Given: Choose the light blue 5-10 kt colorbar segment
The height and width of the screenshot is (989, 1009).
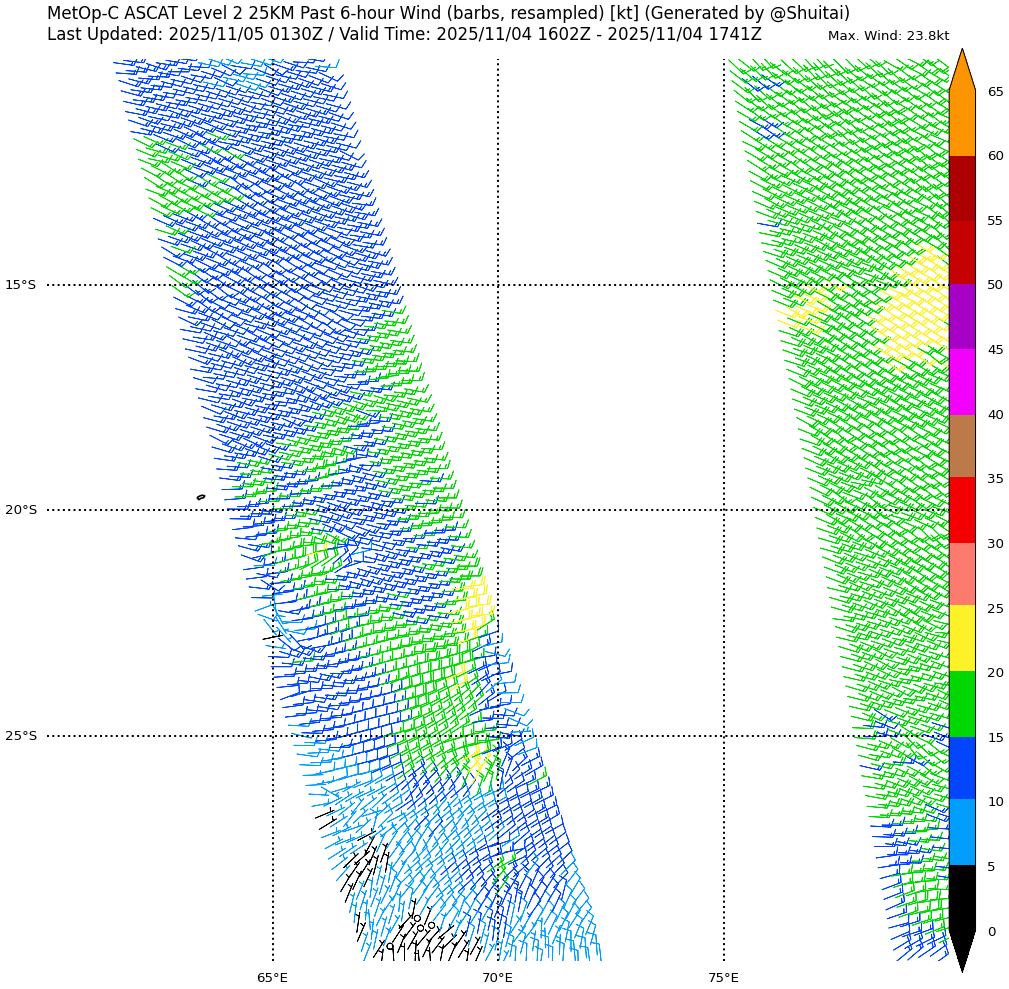Looking at the screenshot, I should 961,832.
